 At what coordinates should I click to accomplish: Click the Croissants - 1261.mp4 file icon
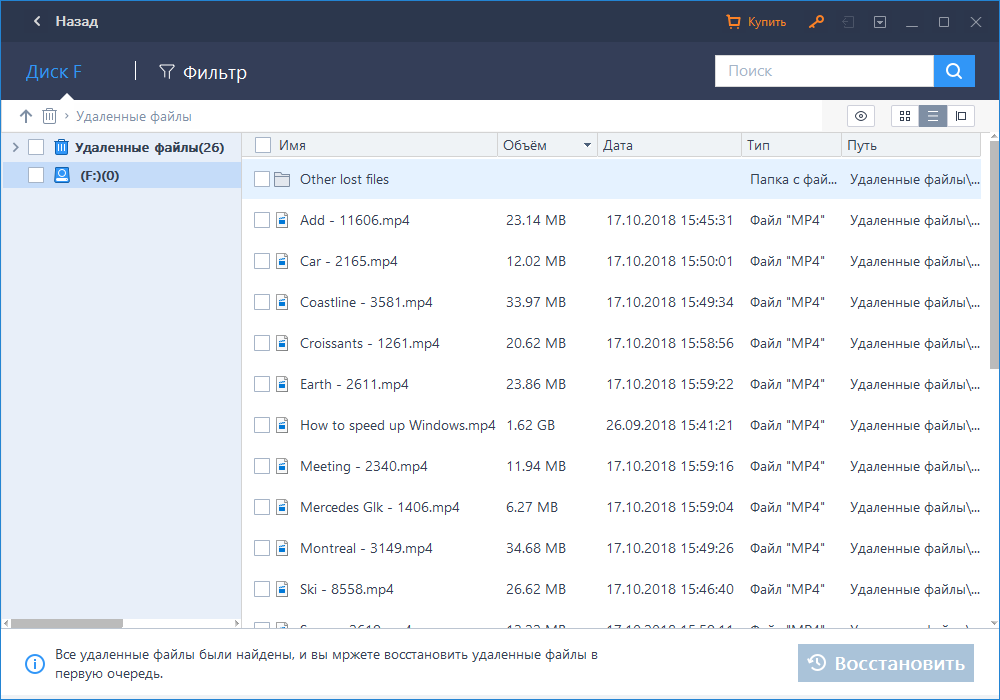(282, 343)
